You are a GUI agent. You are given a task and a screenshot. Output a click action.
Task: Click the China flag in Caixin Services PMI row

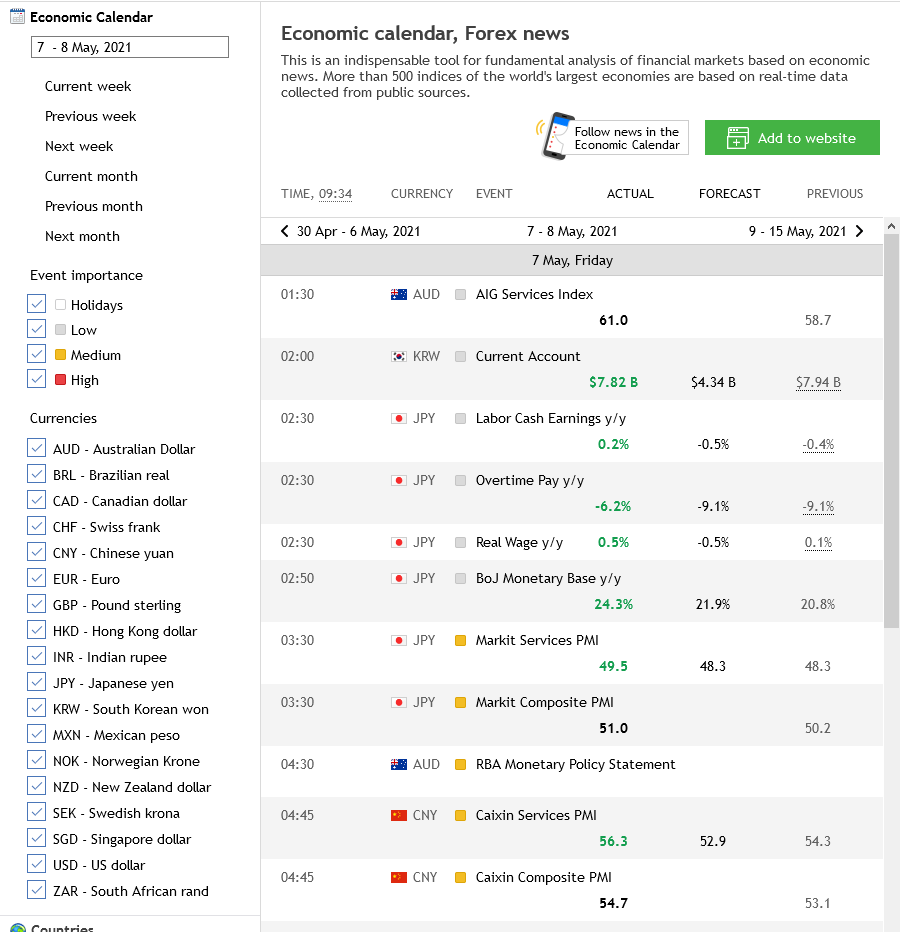click(399, 815)
